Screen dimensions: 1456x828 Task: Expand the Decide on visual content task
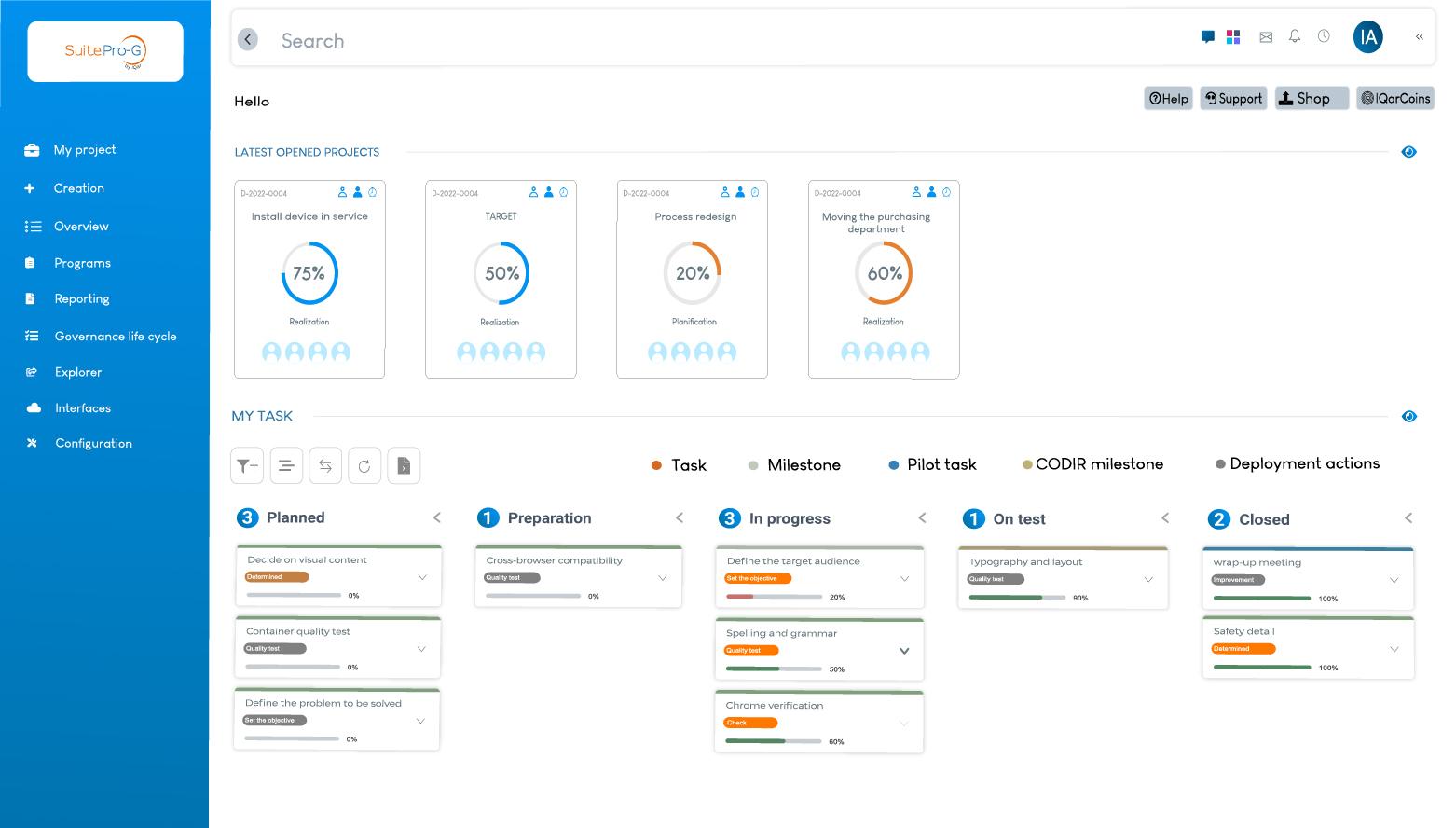point(422,577)
